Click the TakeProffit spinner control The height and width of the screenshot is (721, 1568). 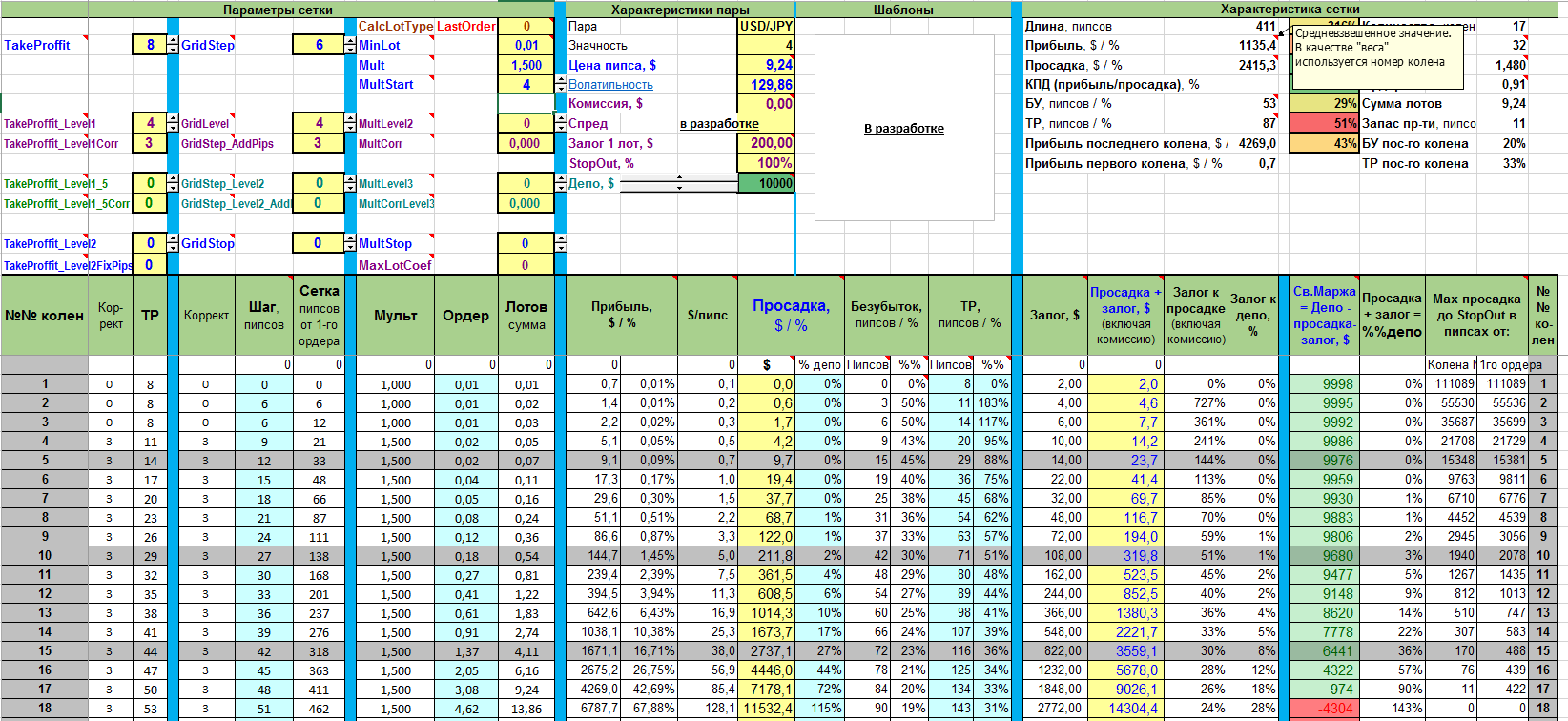coord(173,45)
